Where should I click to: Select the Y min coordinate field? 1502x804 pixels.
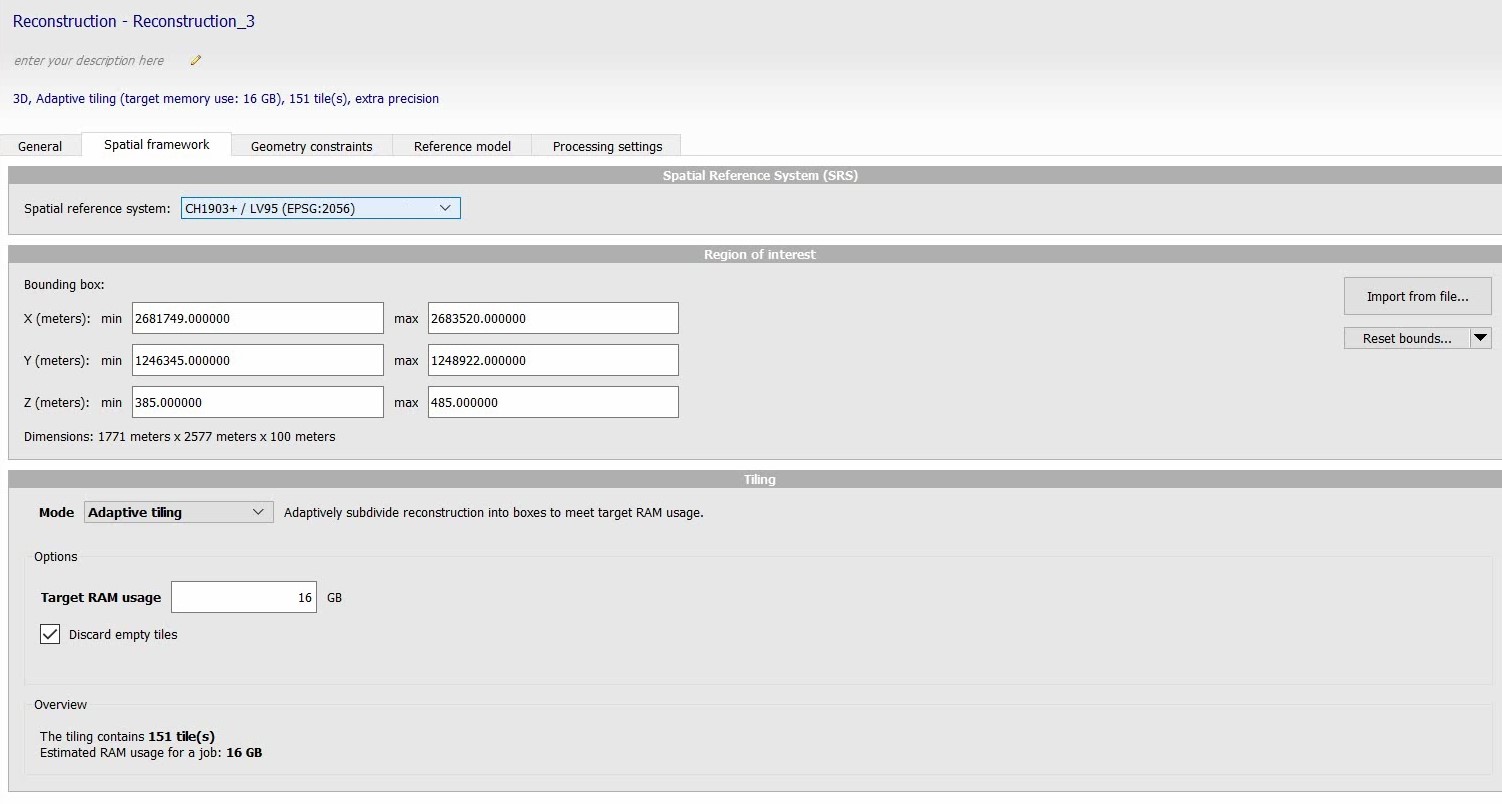pos(257,360)
